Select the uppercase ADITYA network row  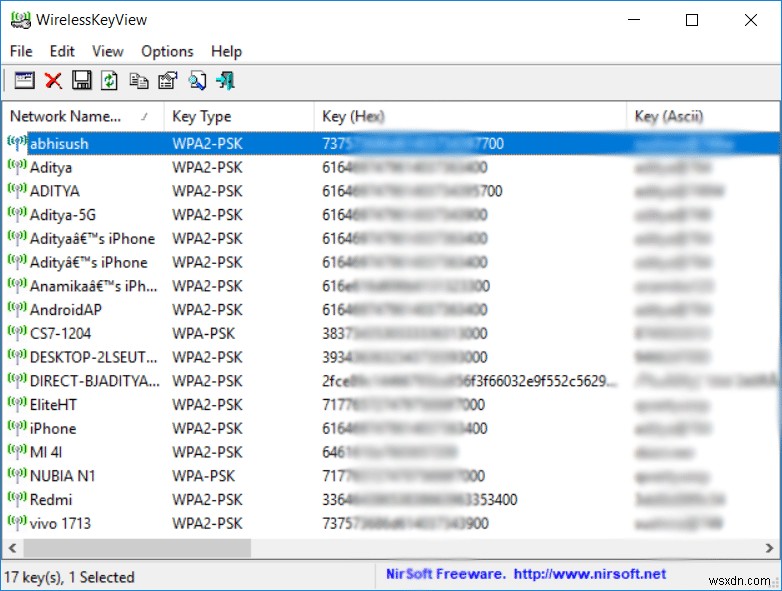coord(391,191)
